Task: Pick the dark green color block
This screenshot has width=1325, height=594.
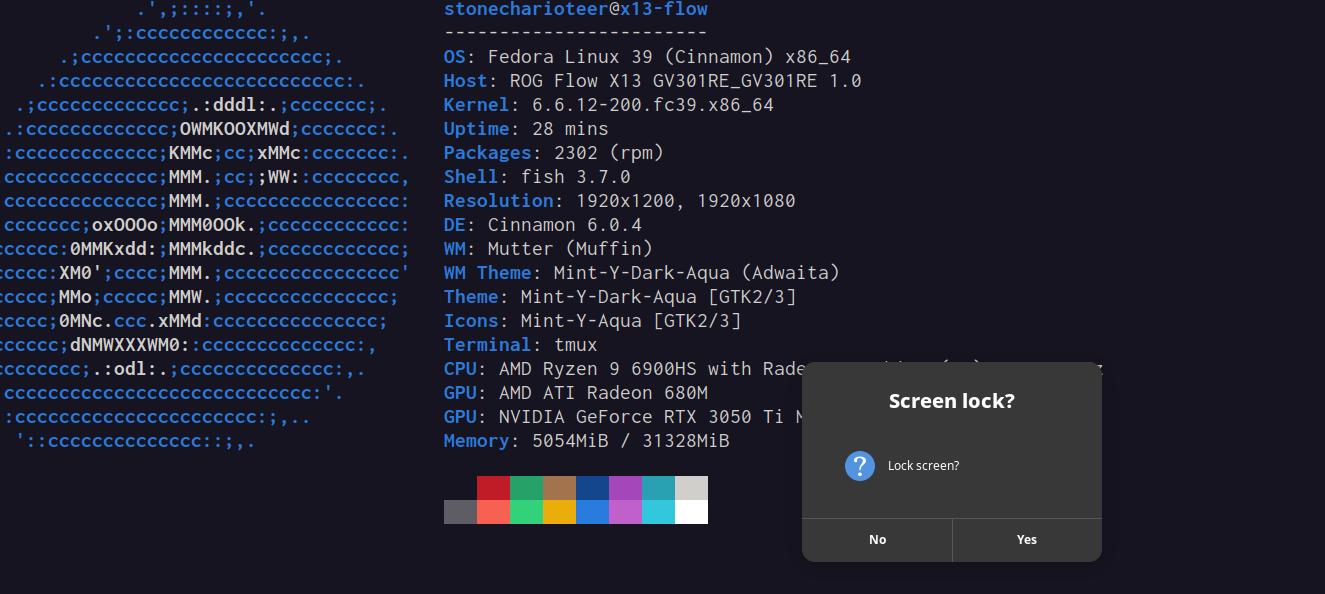Action: (526, 488)
